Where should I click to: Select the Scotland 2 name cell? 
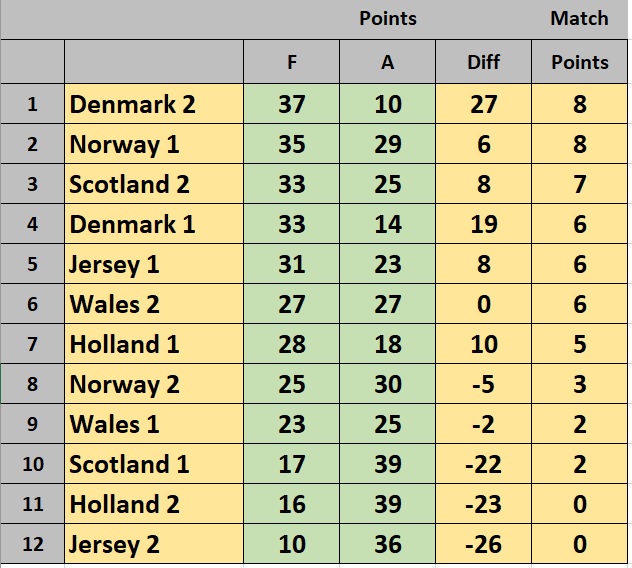pos(154,184)
